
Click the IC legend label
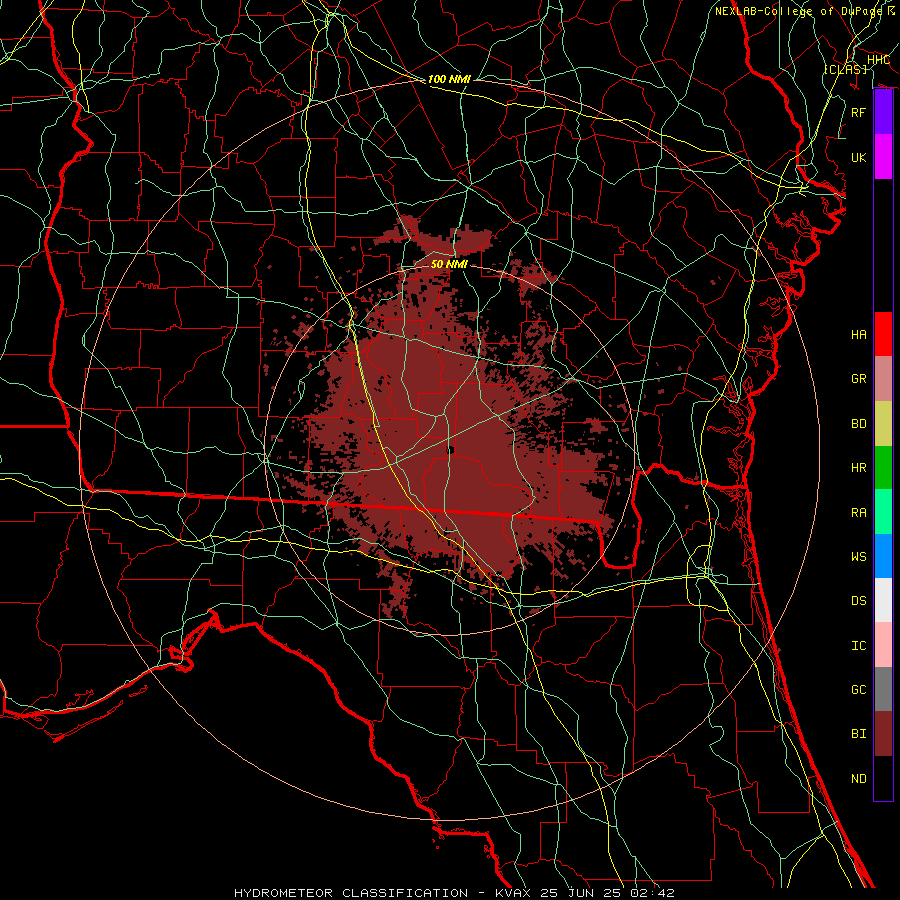[859, 646]
